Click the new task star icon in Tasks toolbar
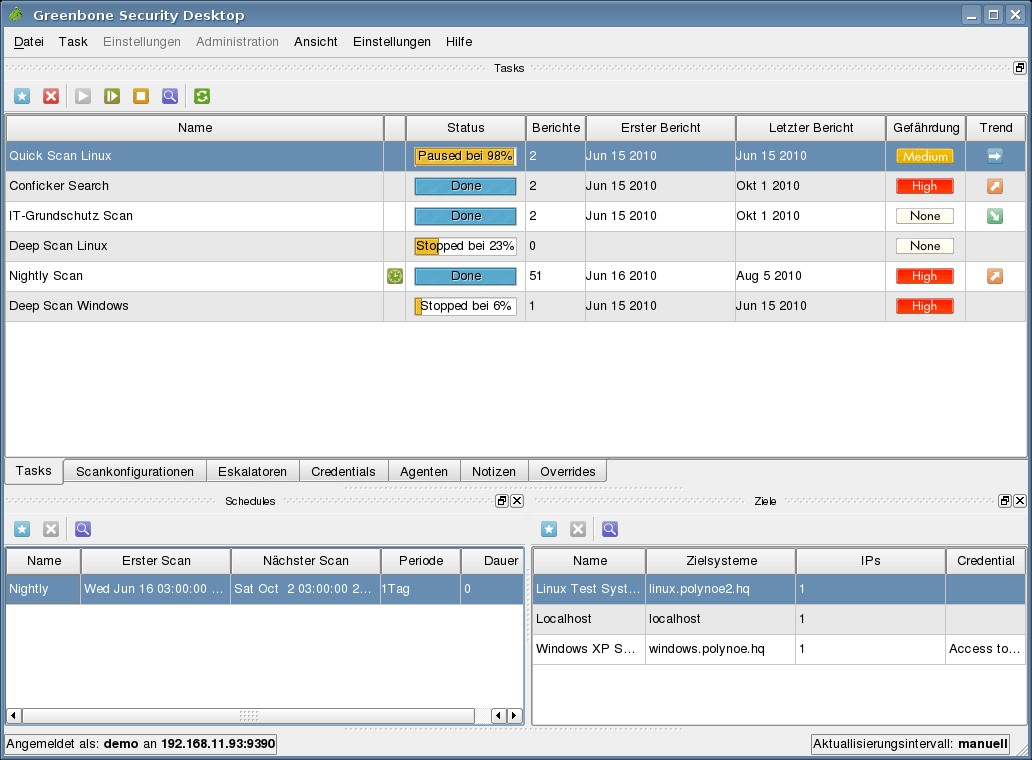This screenshot has height=760, width=1032. pos(22,96)
